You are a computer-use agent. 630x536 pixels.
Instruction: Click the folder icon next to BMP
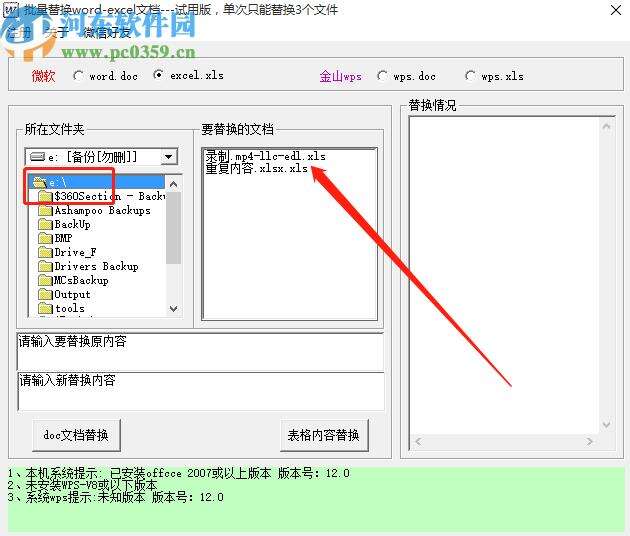(45, 238)
